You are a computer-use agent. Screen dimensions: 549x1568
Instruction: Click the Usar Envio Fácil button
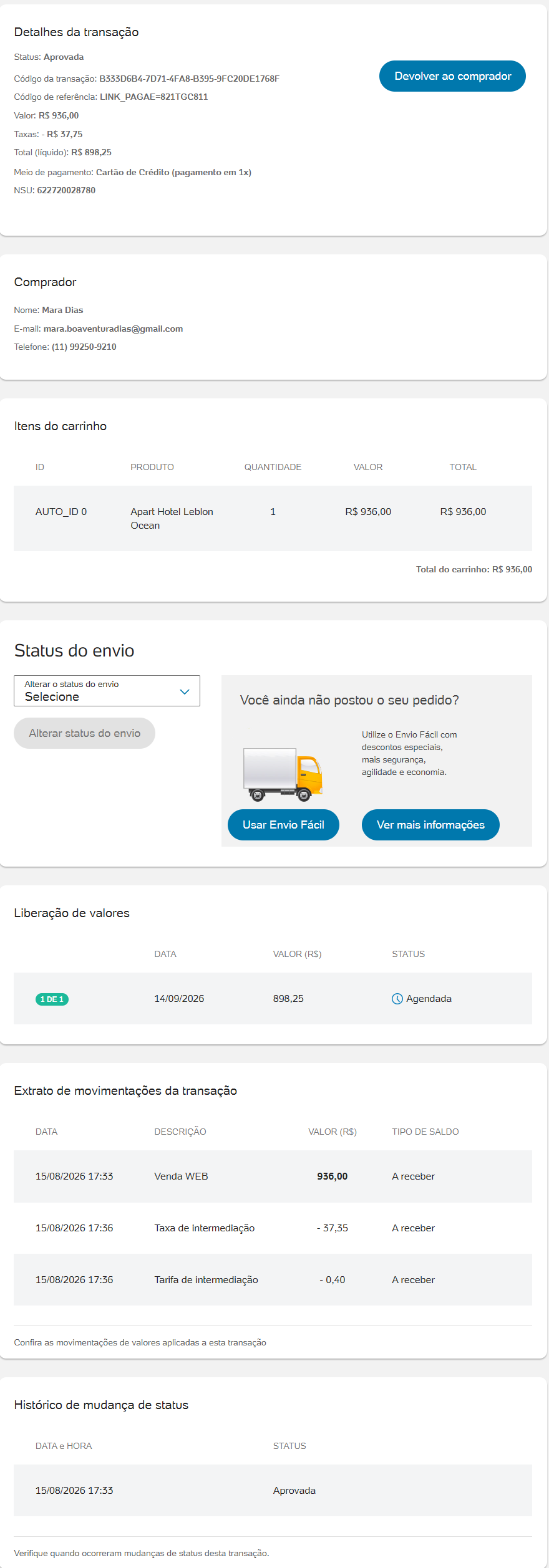(x=283, y=825)
